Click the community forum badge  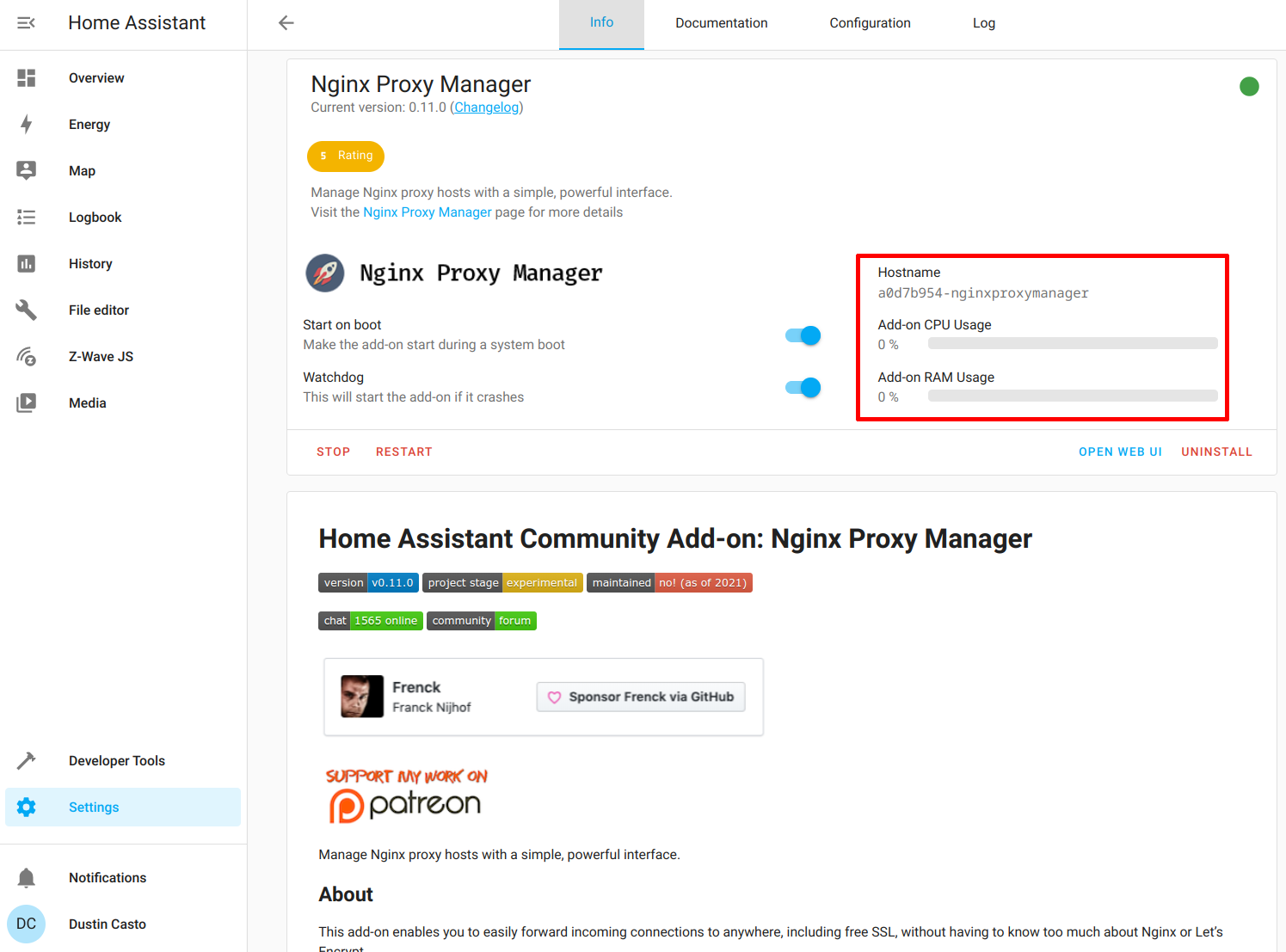[482, 621]
